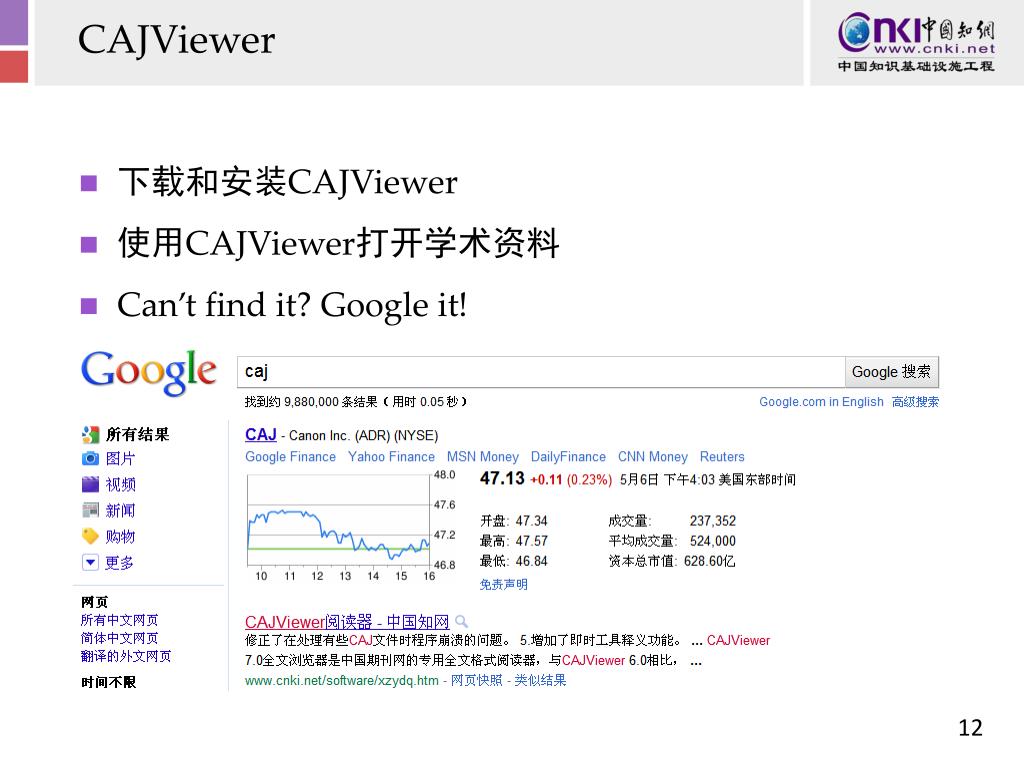The image size is (1024, 768).
Task: Open Google Finance link
Action: pyautogui.click(x=291, y=456)
